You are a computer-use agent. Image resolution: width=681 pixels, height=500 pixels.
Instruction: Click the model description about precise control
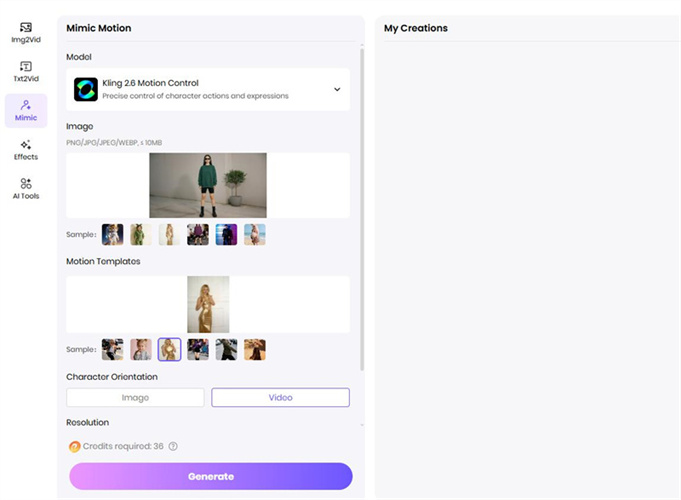pyautogui.click(x=195, y=96)
